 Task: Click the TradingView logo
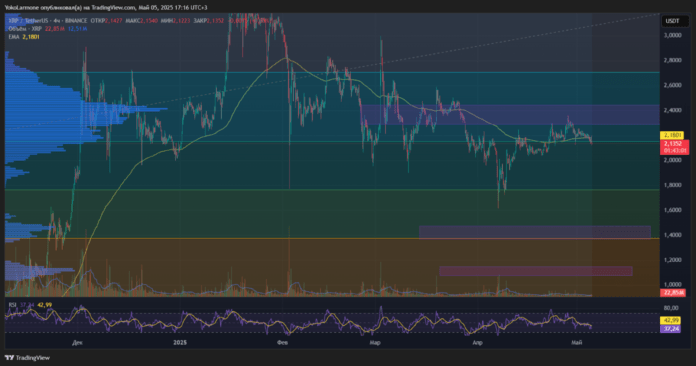[28, 358]
